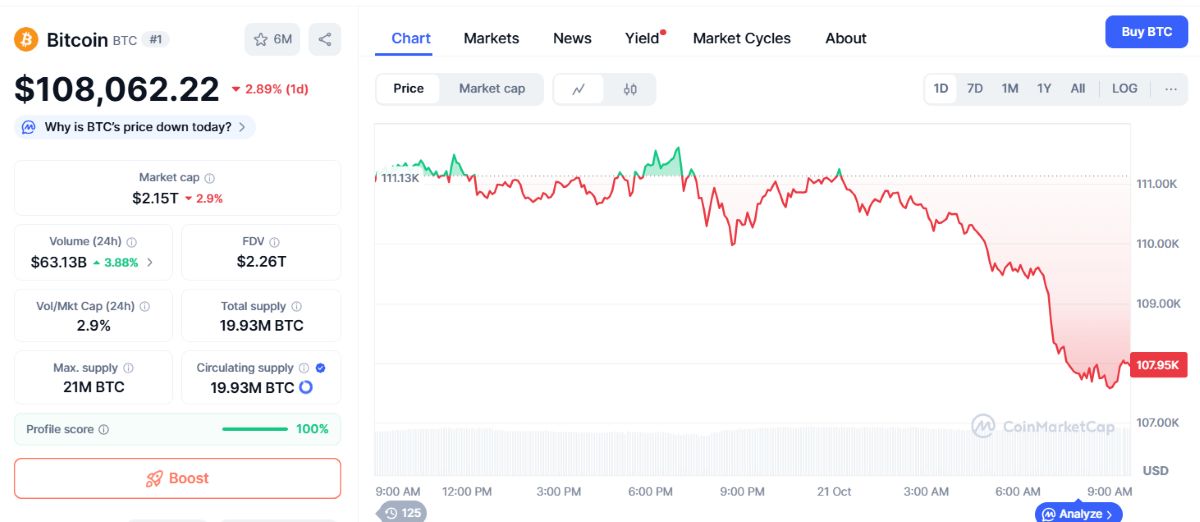Image resolution: width=1200 pixels, height=522 pixels.
Task: Click the Boost button
Action: point(177,478)
